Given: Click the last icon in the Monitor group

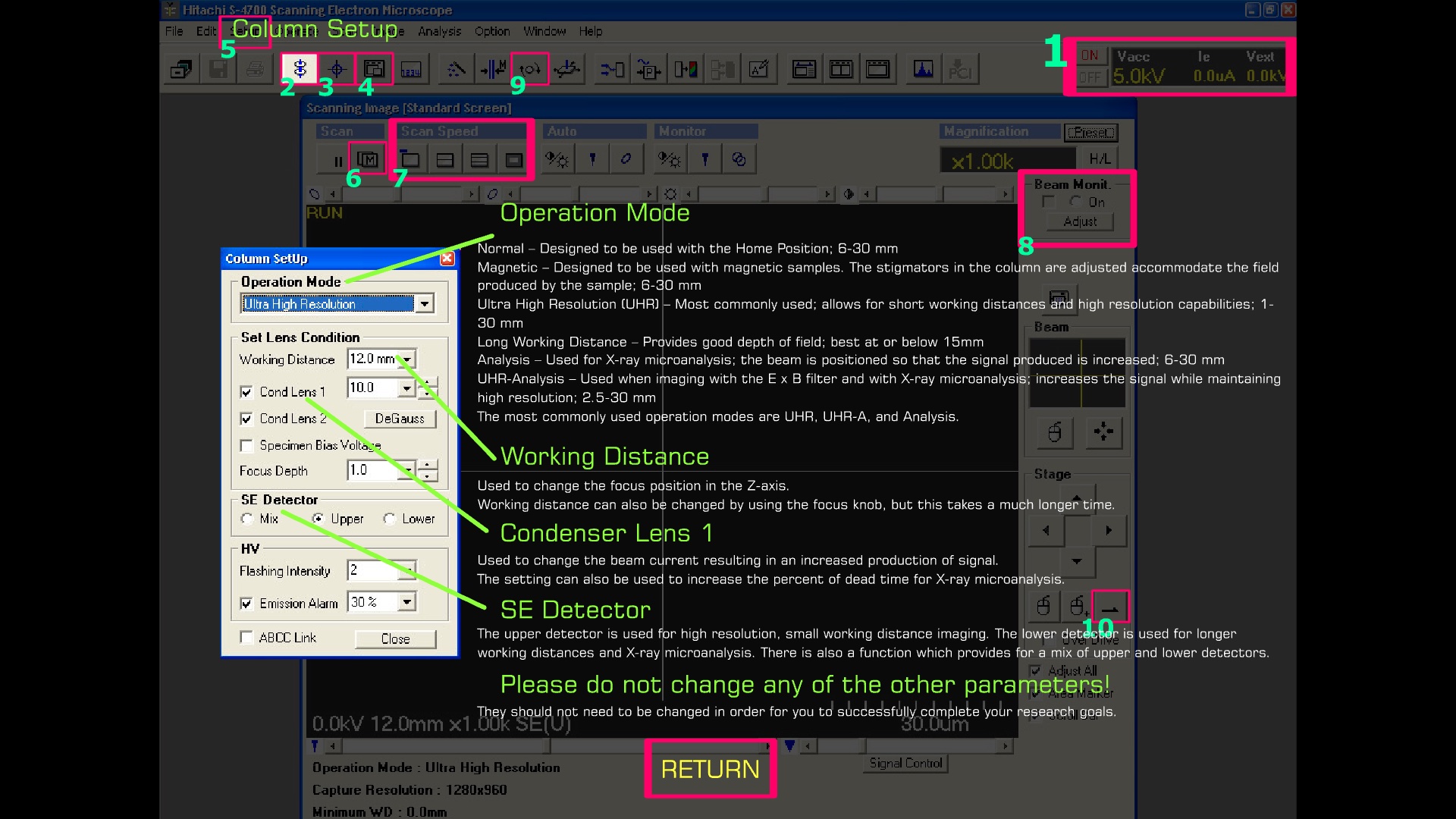Looking at the screenshot, I should click(739, 159).
